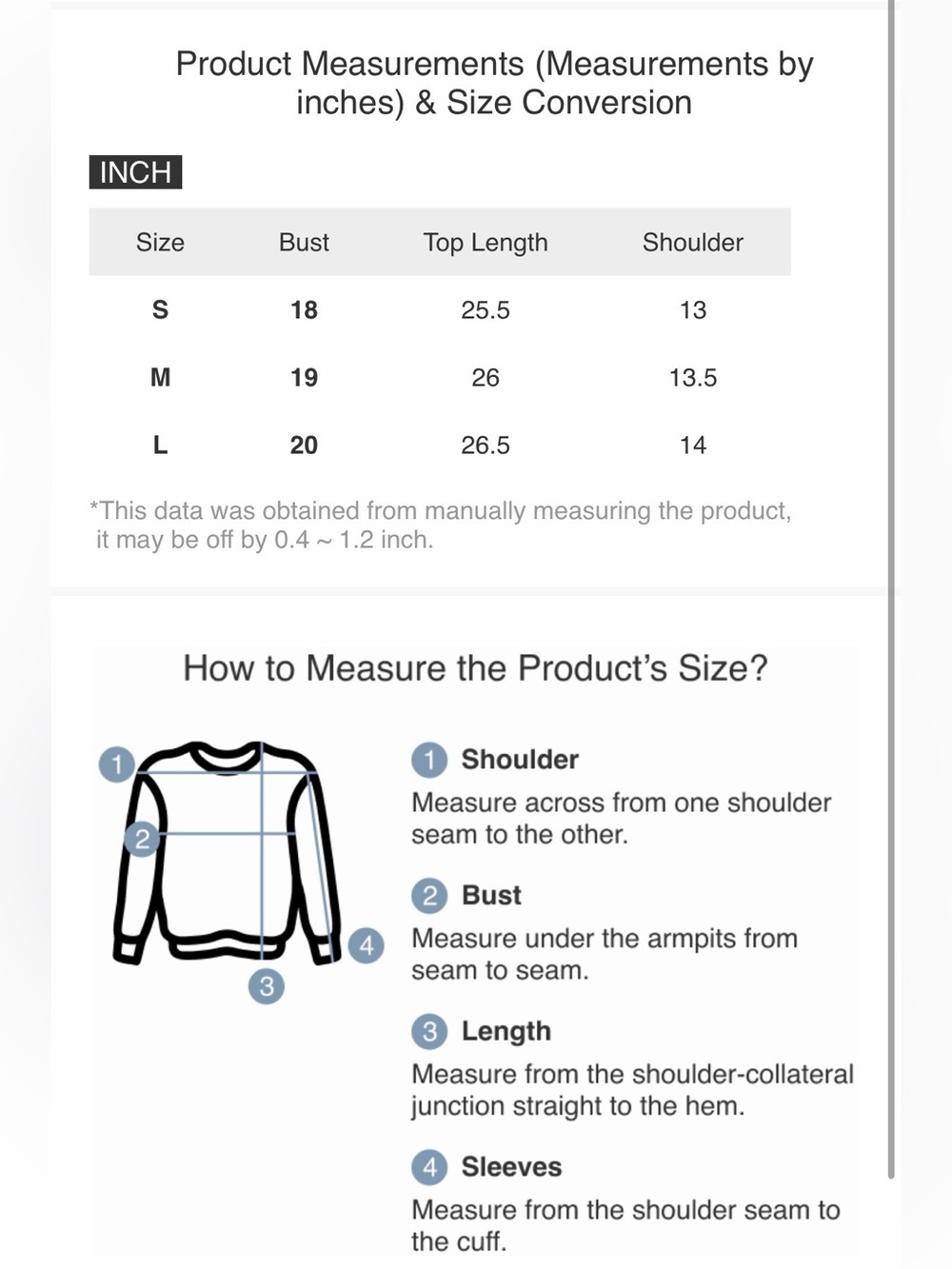Click the vertical scrollbar on right edge
This screenshot has width=952, height=1269.
click(x=891, y=590)
